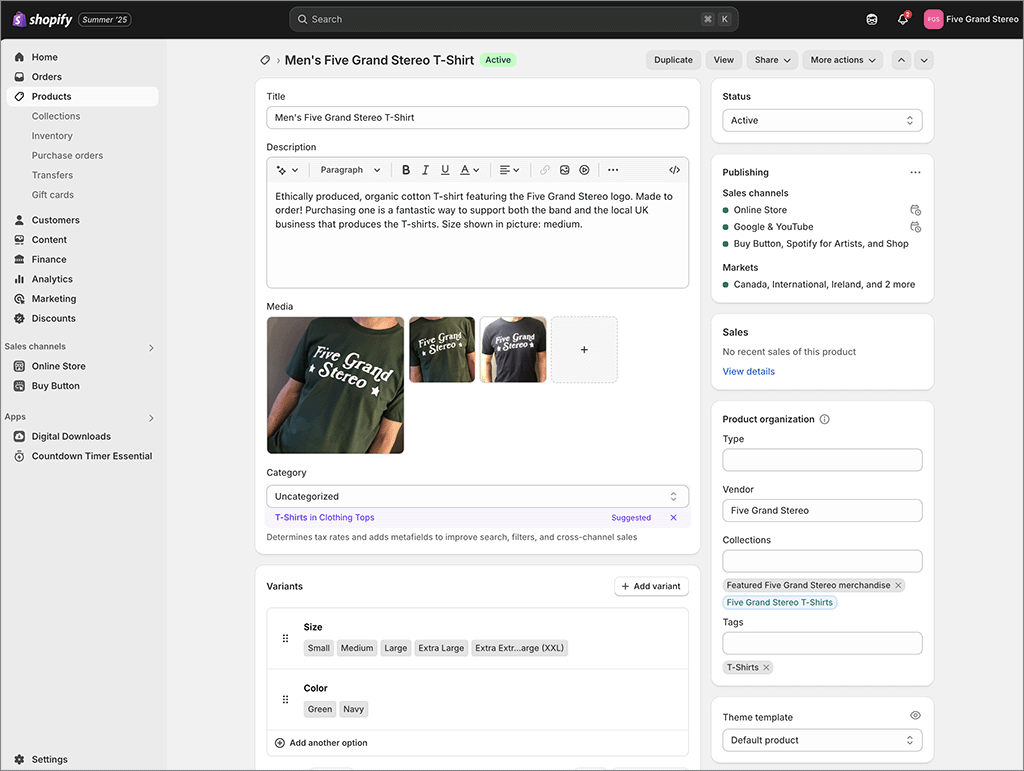Select the large green T-shirt image
Image resolution: width=1024 pixels, height=771 pixels.
pyautogui.click(x=335, y=385)
